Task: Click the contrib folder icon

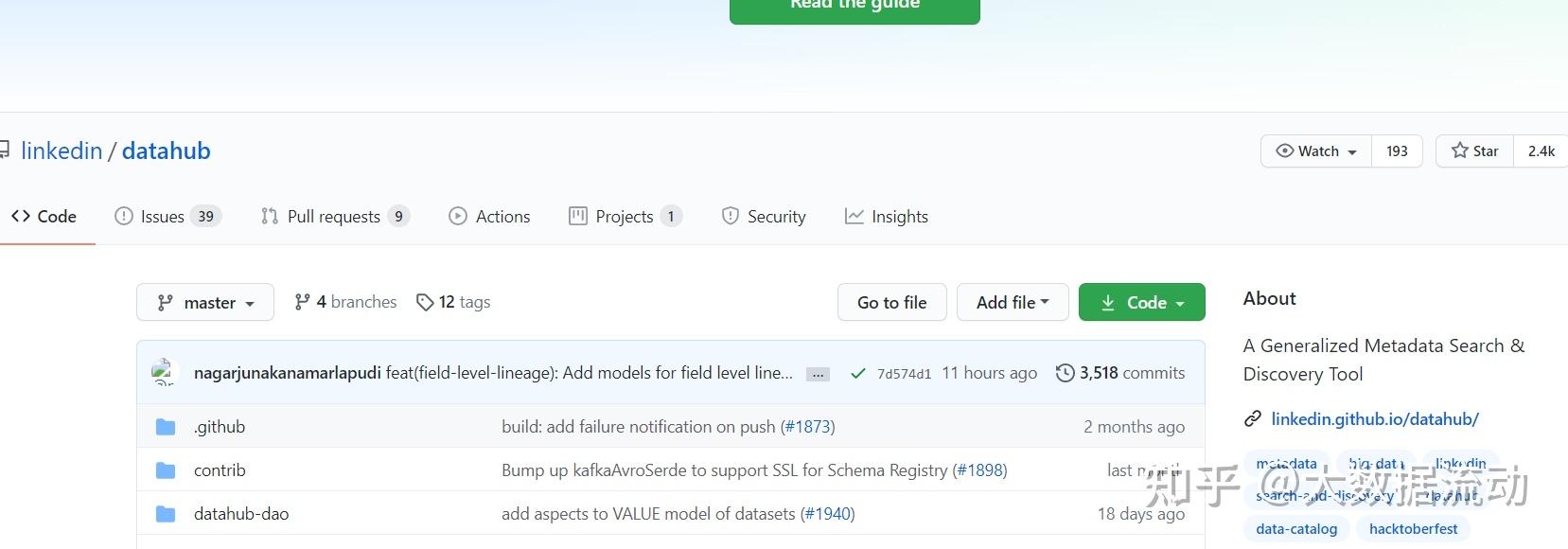Action: click(166, 470)
